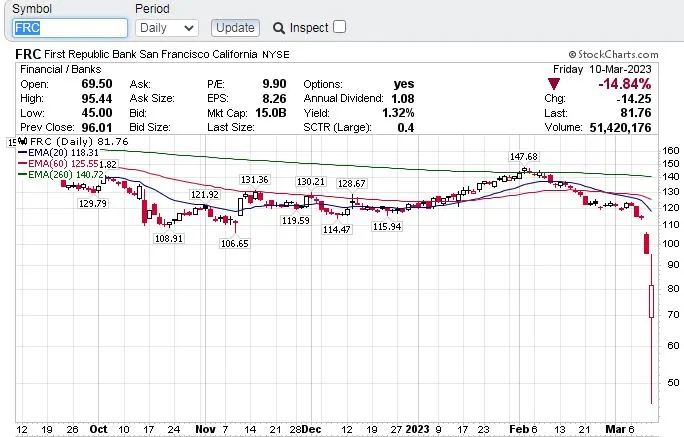Click the Financial / Banks sector text
Screen dimensions: 684x437
[61, 69]
